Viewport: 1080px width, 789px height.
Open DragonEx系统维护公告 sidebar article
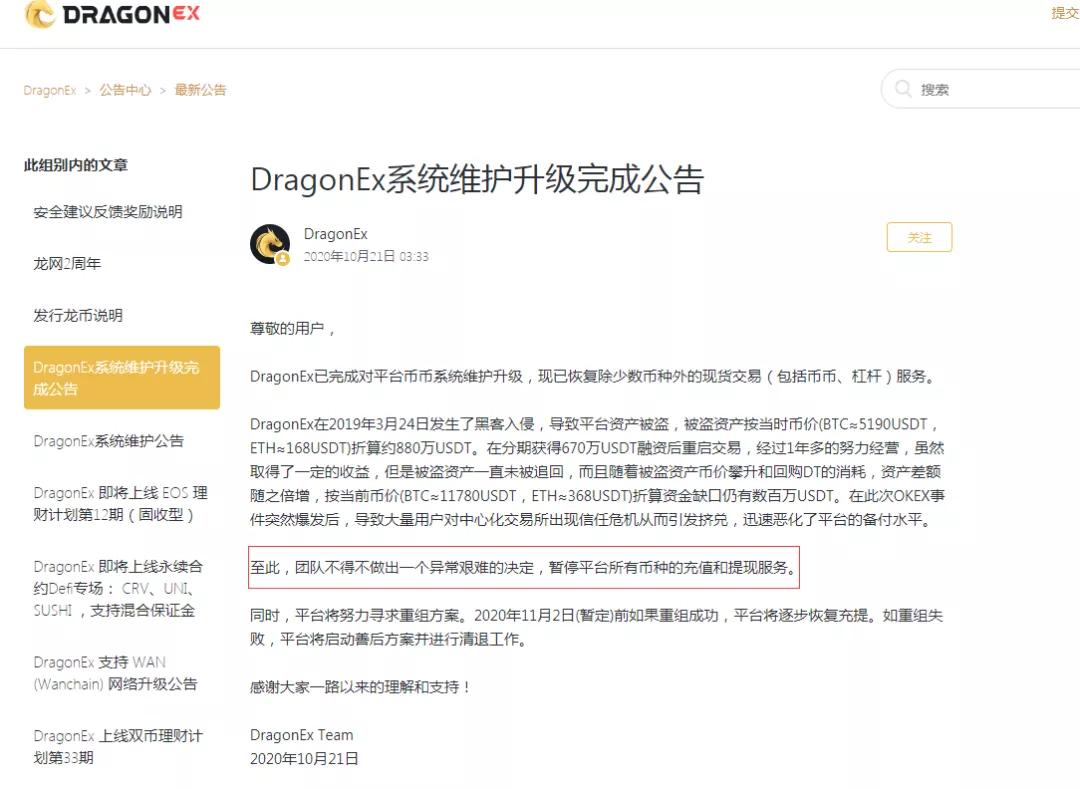(109, 441)
